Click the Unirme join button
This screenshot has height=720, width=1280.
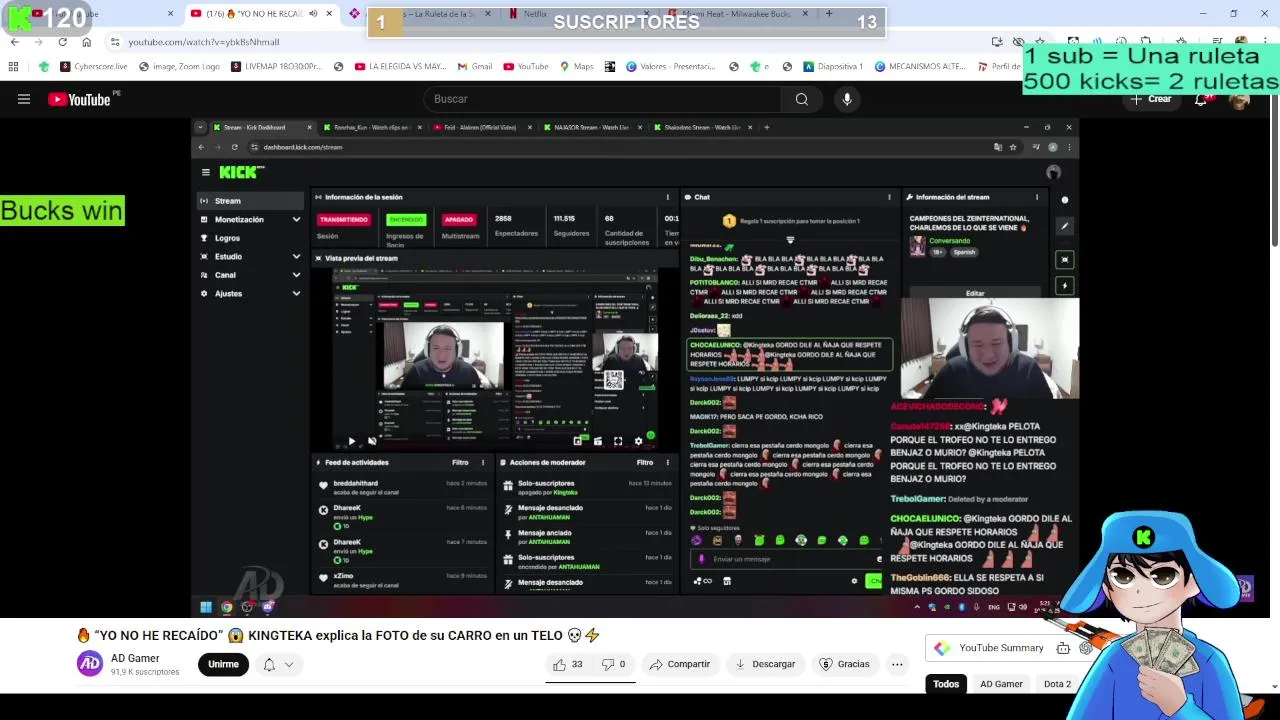tap(223, 664)
